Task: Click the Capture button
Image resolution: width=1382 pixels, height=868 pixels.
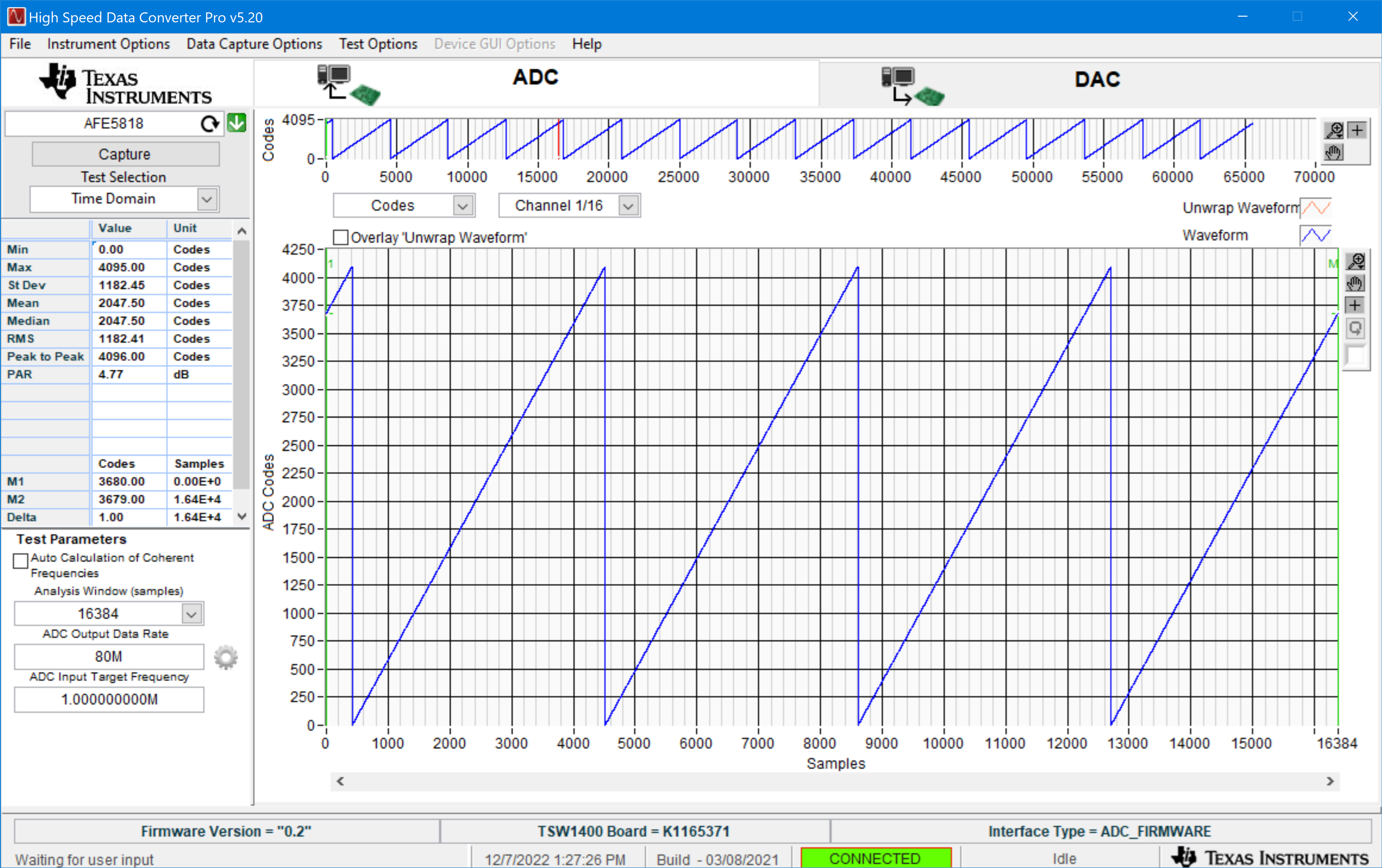Action: click(125, 154)
